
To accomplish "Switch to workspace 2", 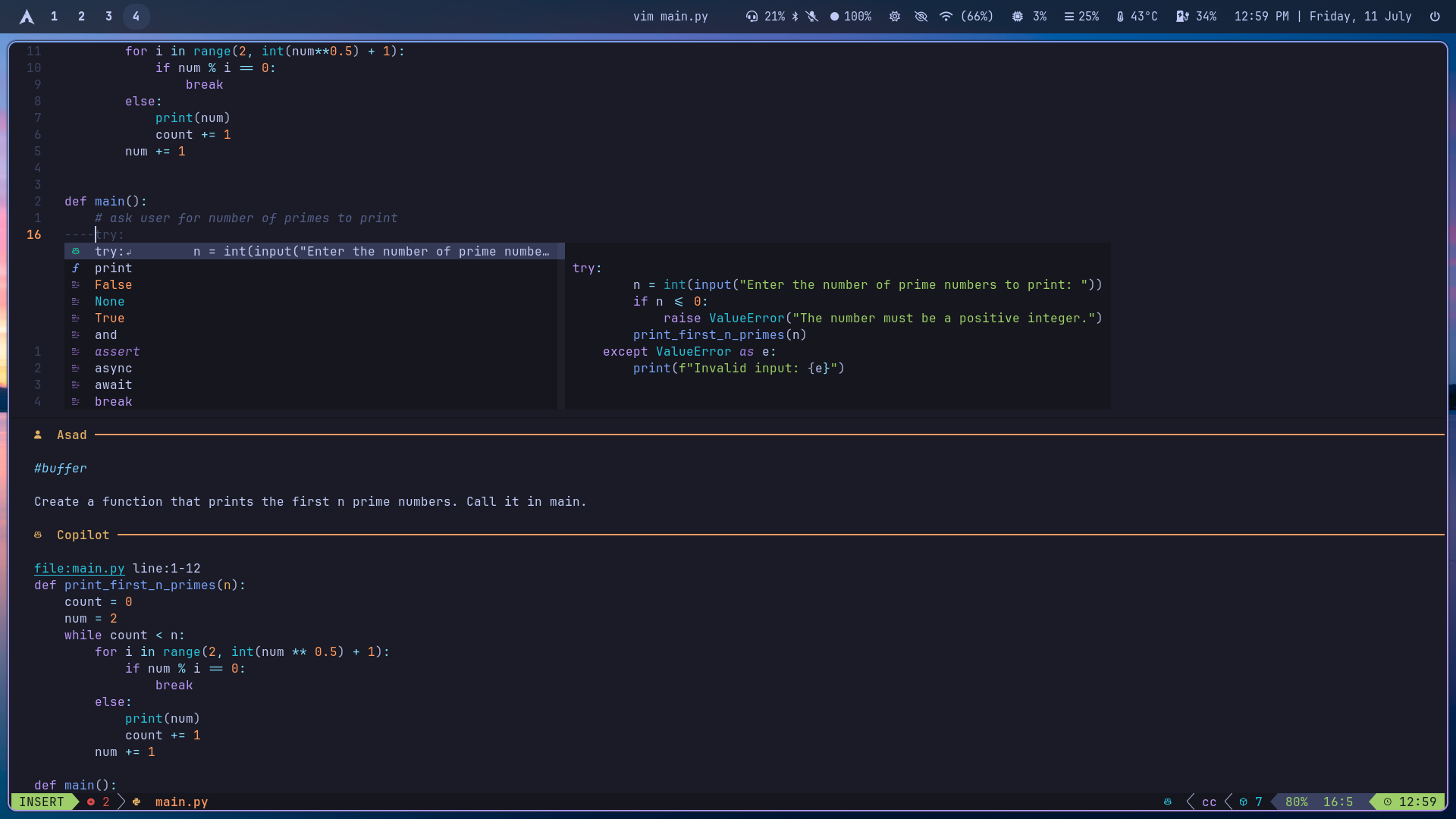I will click(x=81, y=16).
